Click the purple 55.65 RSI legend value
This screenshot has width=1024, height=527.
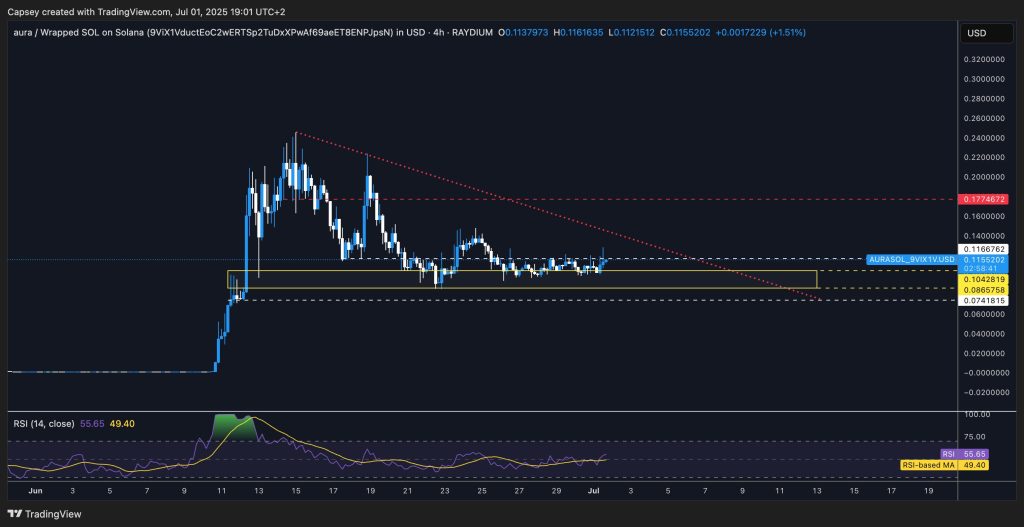point(91,424)
